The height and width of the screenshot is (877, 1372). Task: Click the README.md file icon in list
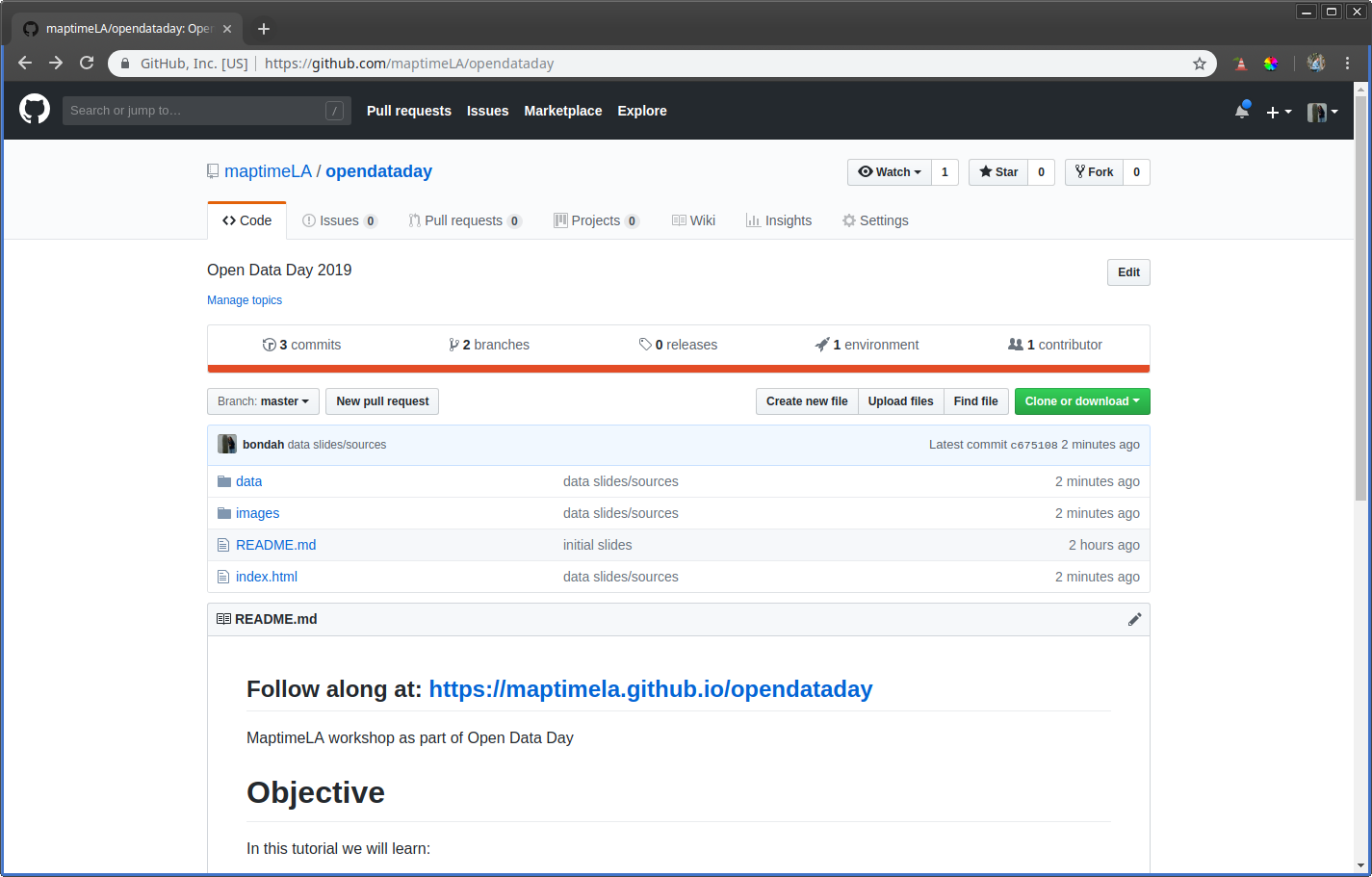click(223, 545)
